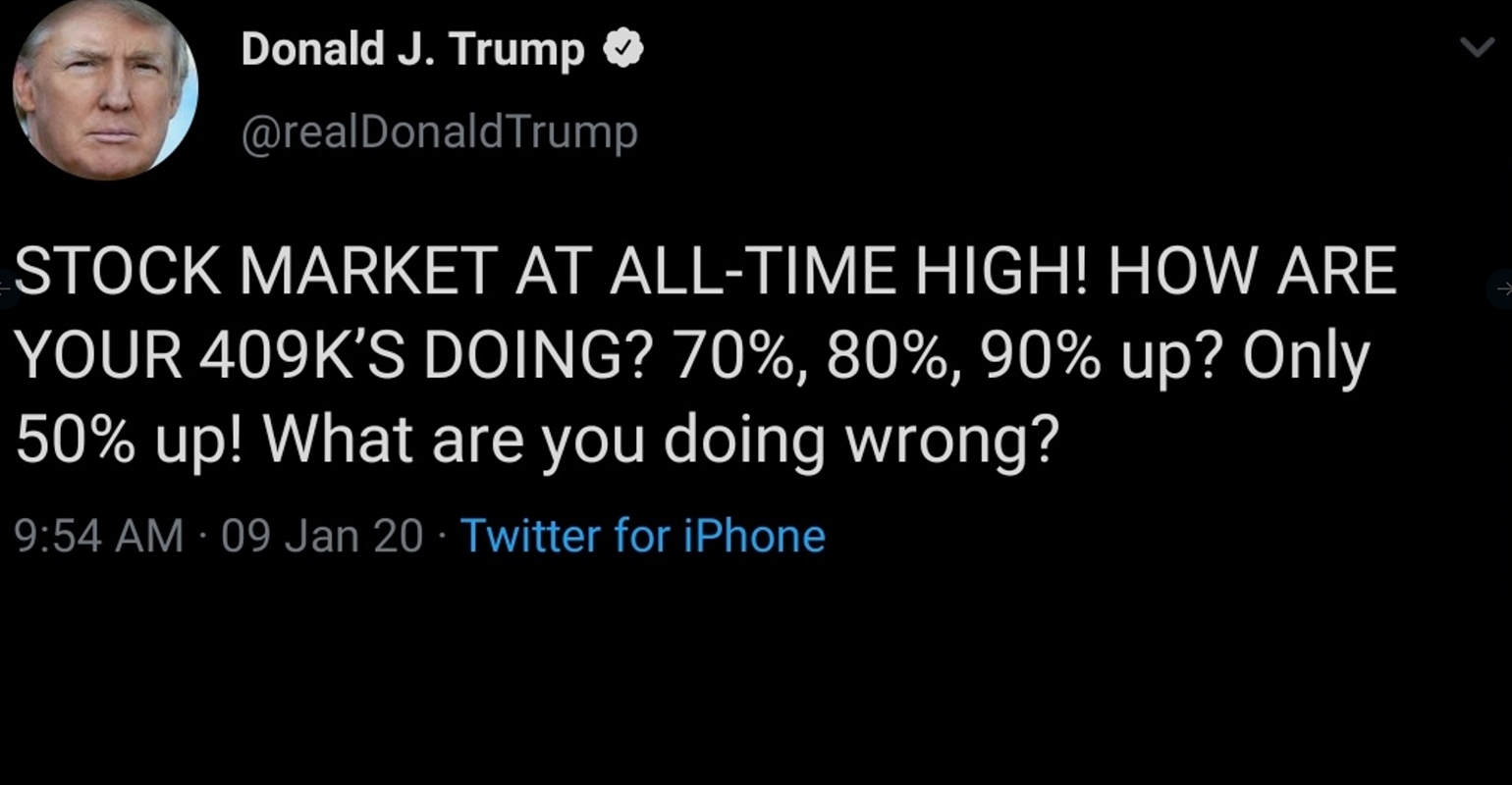This screenshot has width=1512, height=785.
Task: Open the profile picture avatar
Action: click(105, 88)
